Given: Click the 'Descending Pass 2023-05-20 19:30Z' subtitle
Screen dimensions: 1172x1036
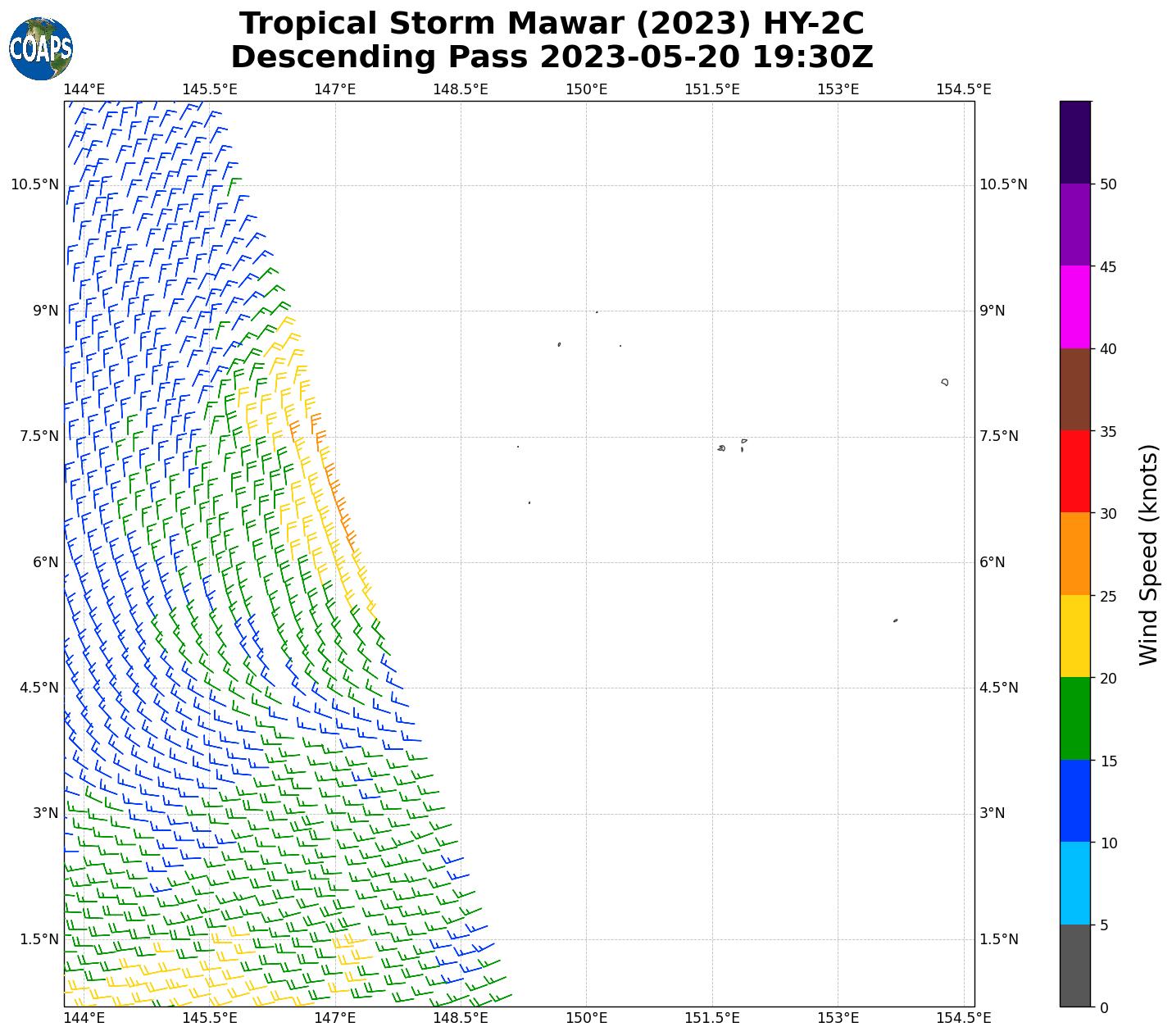Looking at the screenshot, I should tap(552, 58).
